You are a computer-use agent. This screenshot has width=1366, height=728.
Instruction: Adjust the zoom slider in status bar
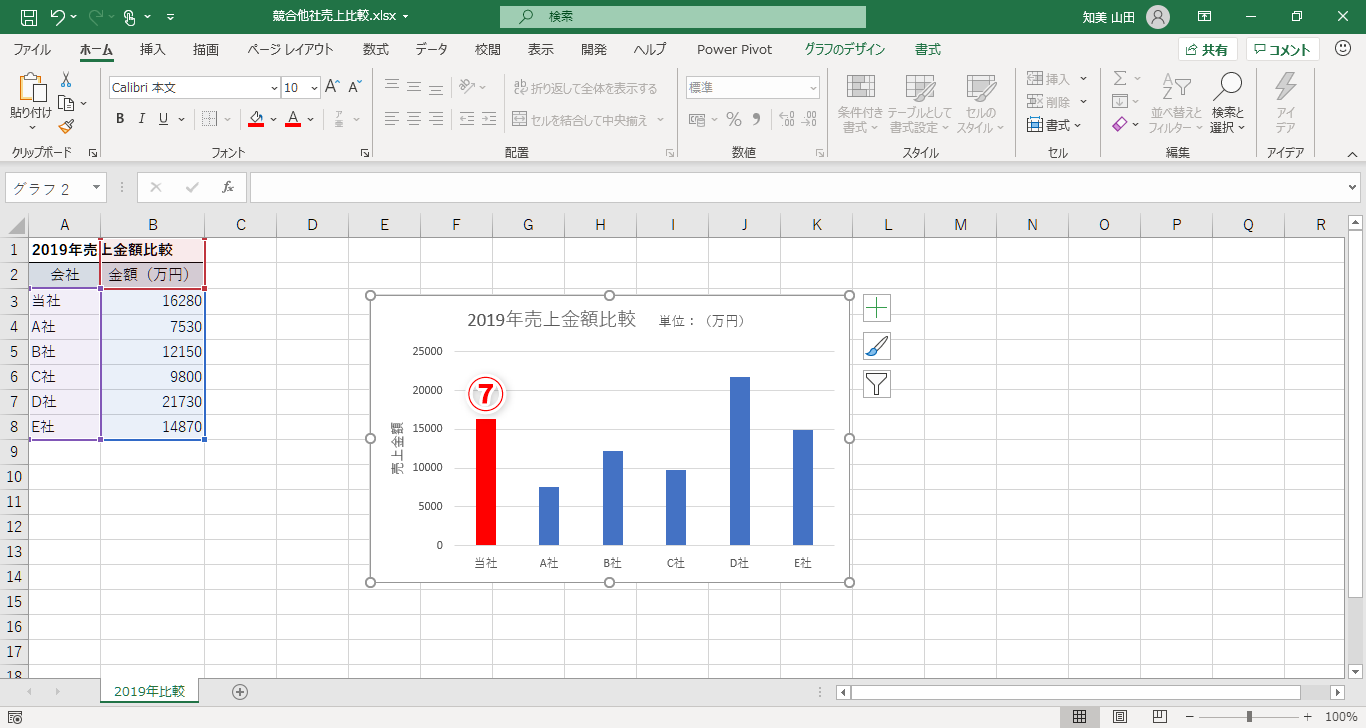1249,716
